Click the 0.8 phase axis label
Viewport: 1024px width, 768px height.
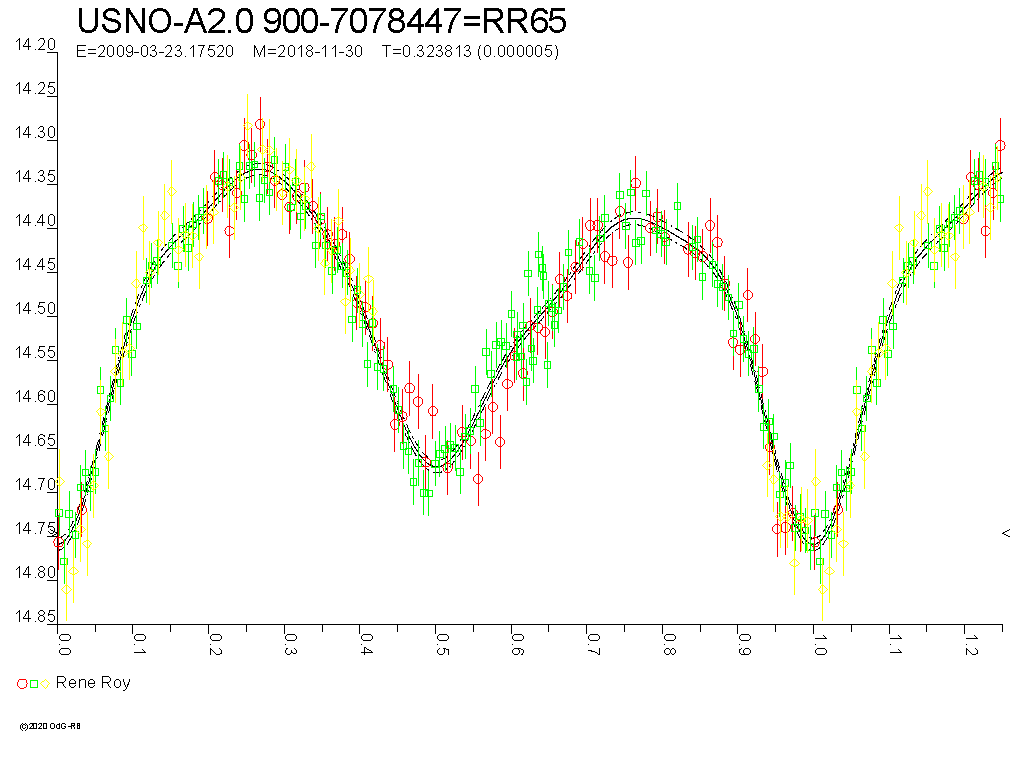(x=668, y=644)
